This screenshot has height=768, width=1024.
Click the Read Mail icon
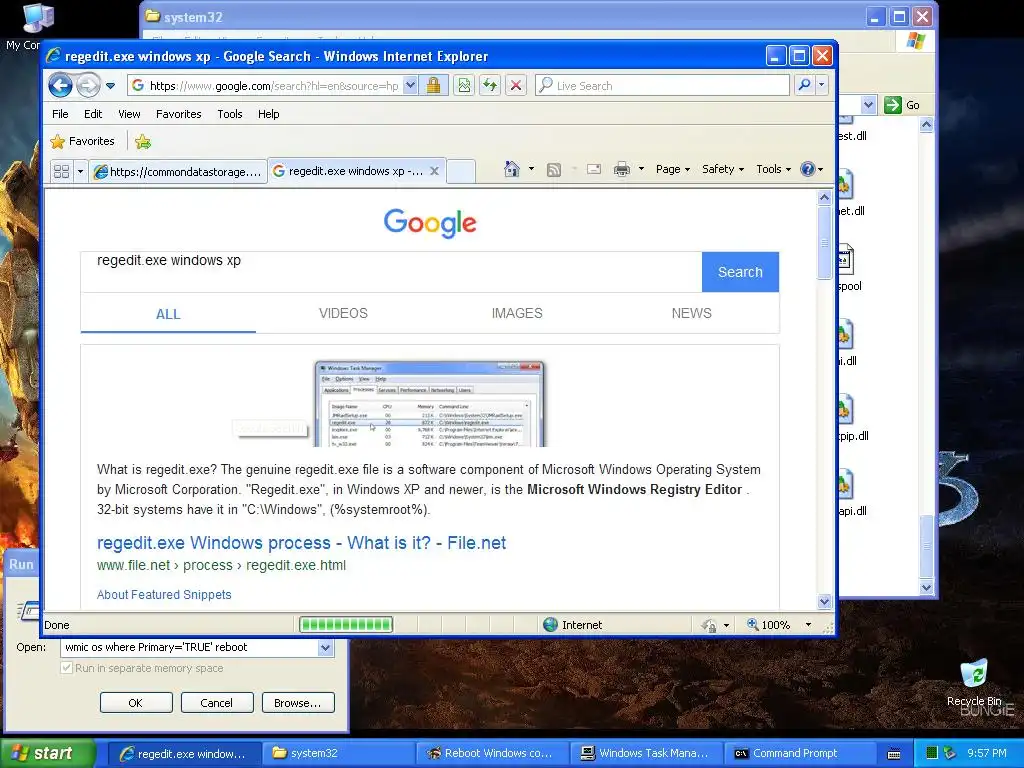(x=594, y=170)
